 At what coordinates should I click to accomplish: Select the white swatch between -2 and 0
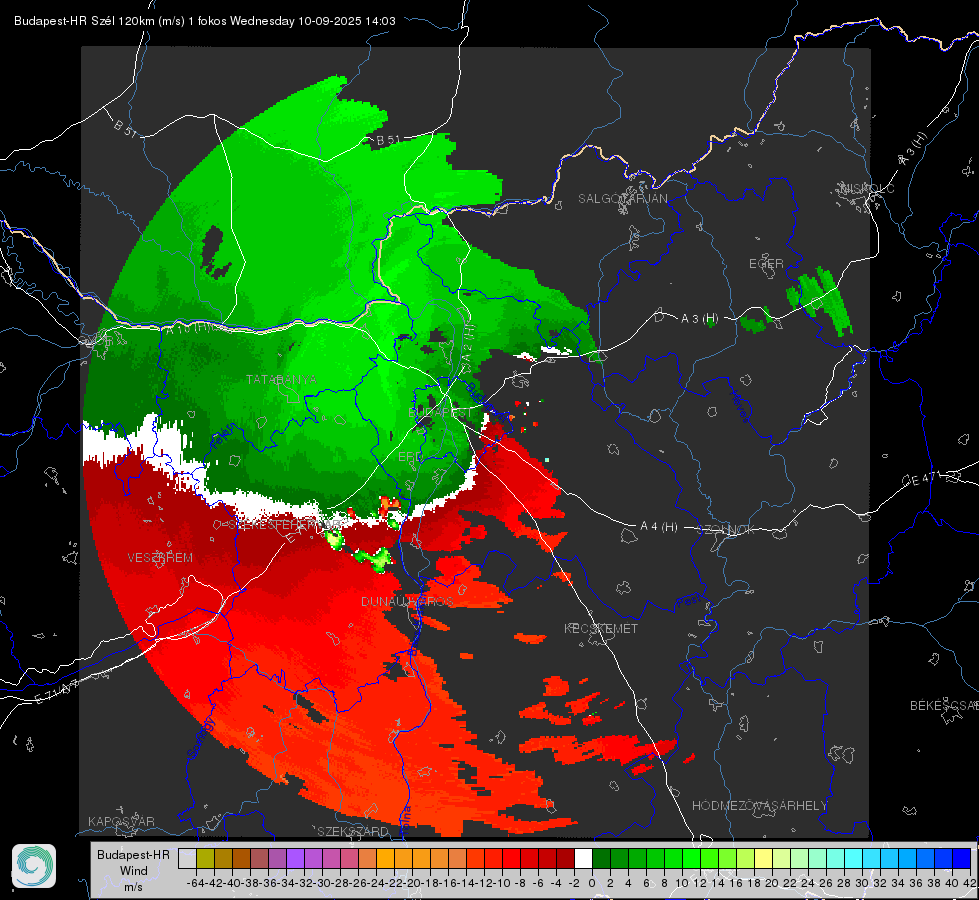[x=583, y=859]
